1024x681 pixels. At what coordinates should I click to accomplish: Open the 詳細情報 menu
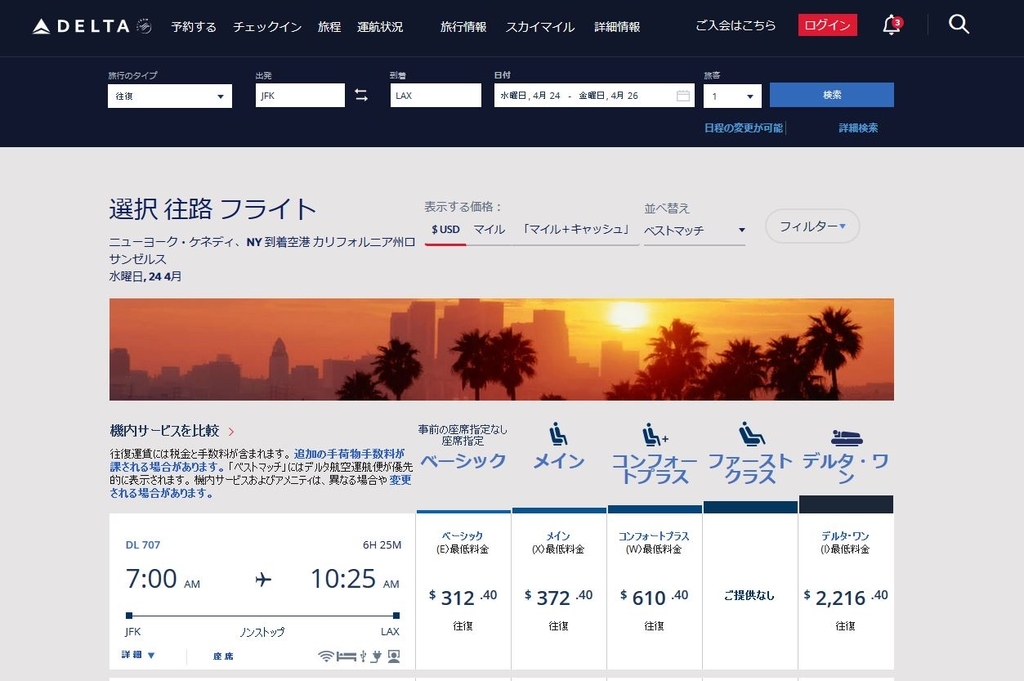coord(617,27)
